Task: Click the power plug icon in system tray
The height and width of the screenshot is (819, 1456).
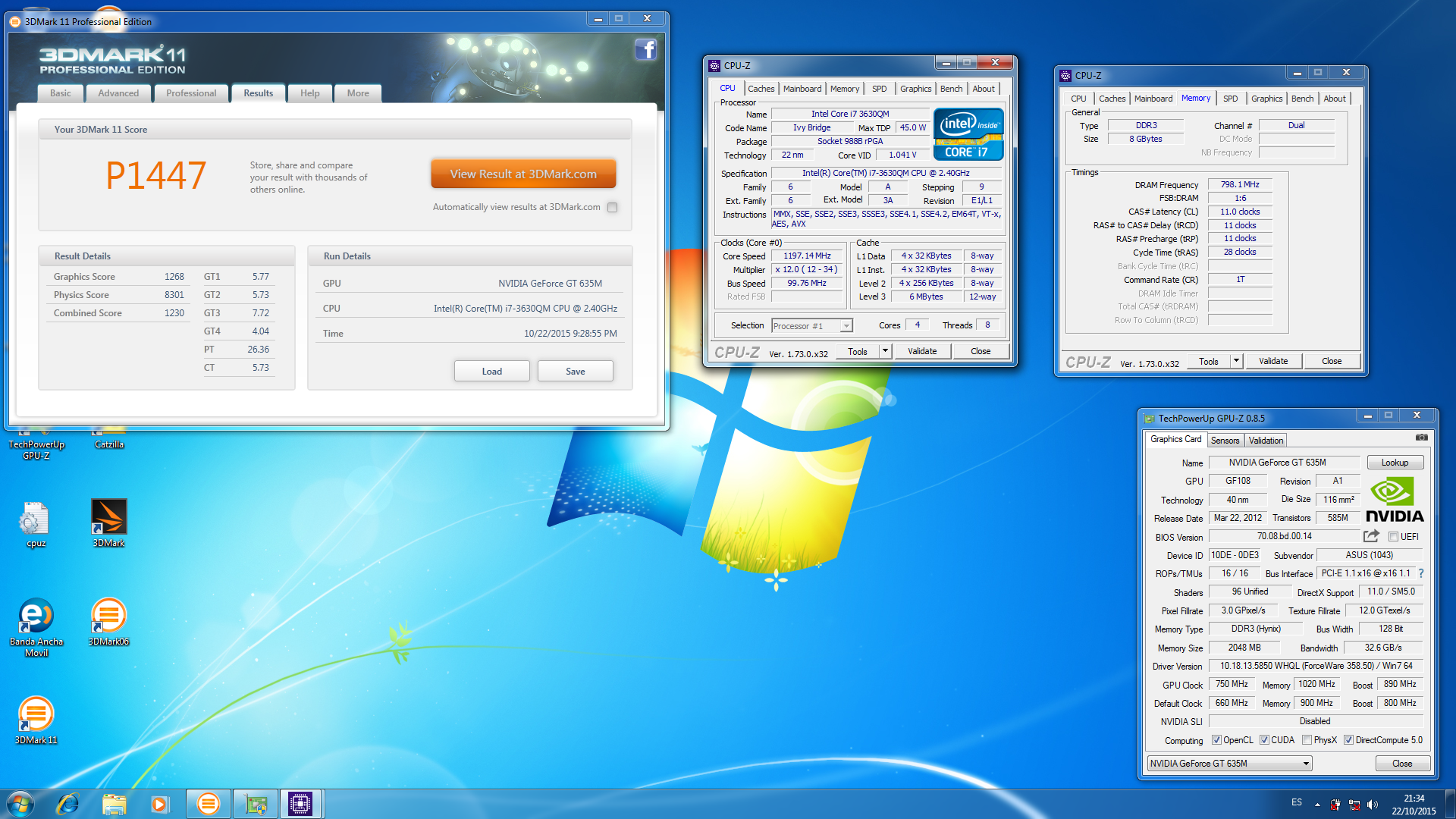Action: 1335,805
